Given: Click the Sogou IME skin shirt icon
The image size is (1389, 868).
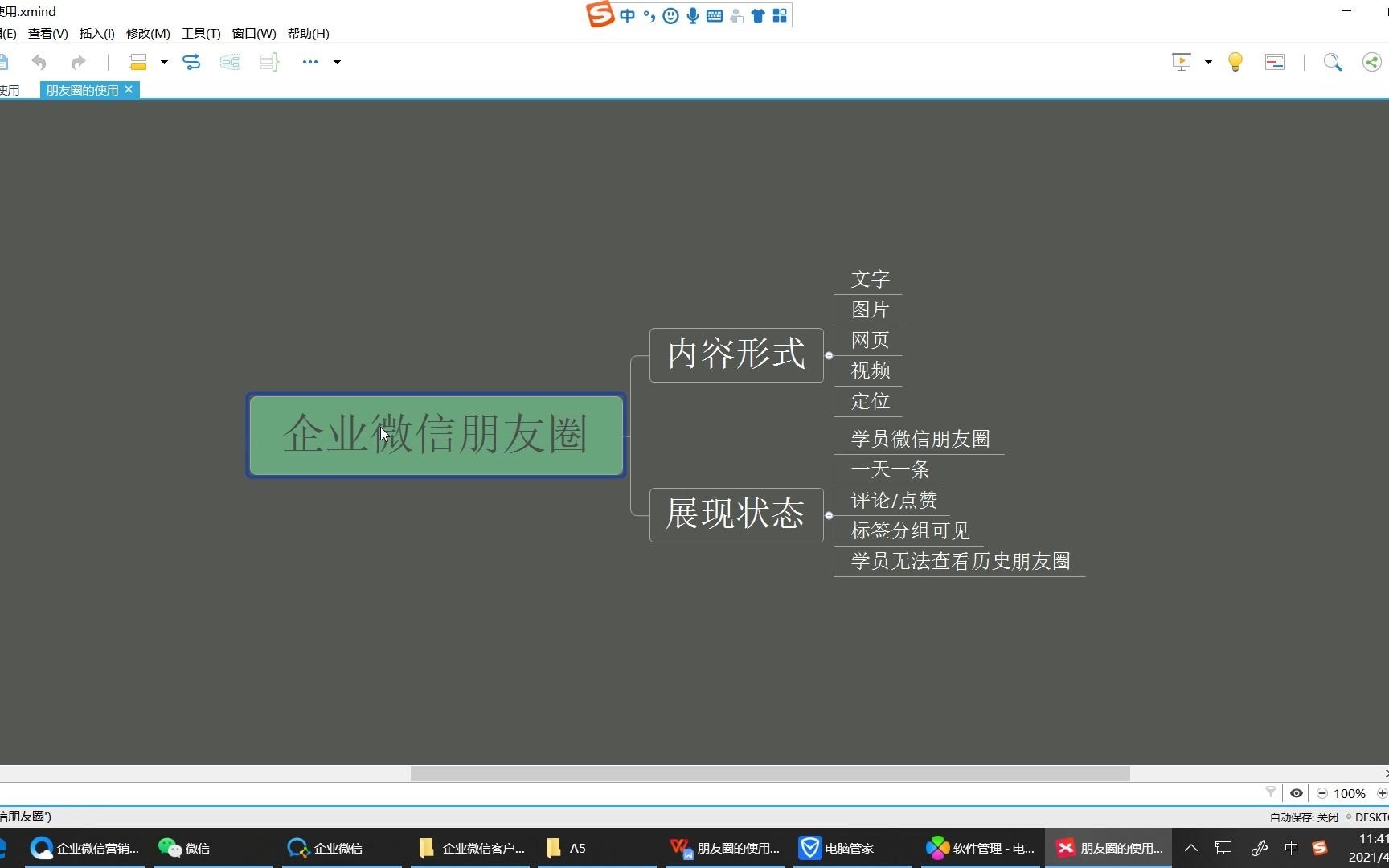Looking at the screenshot, I should 758,15.
